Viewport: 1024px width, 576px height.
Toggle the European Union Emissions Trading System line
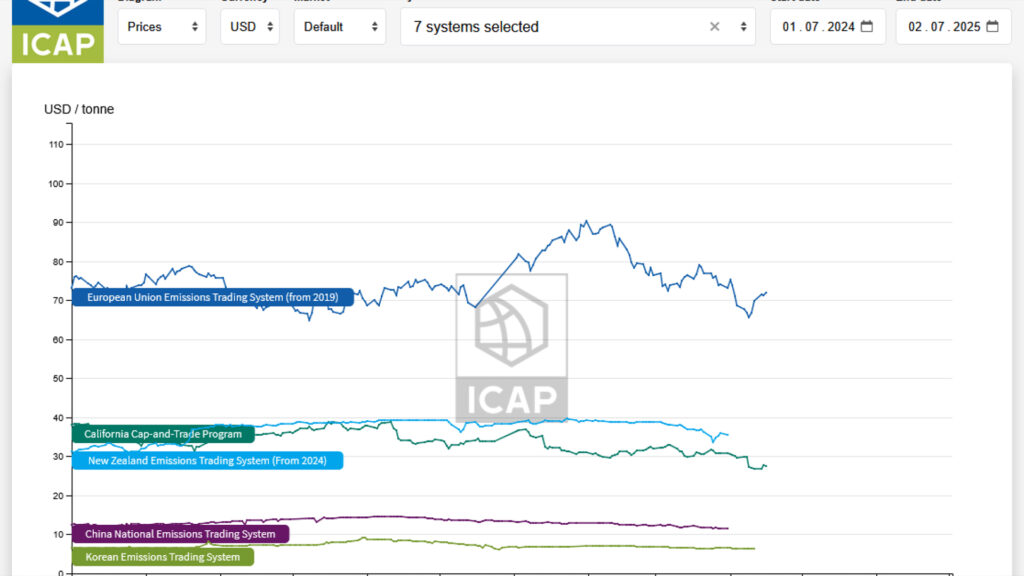tap(213, 297)
